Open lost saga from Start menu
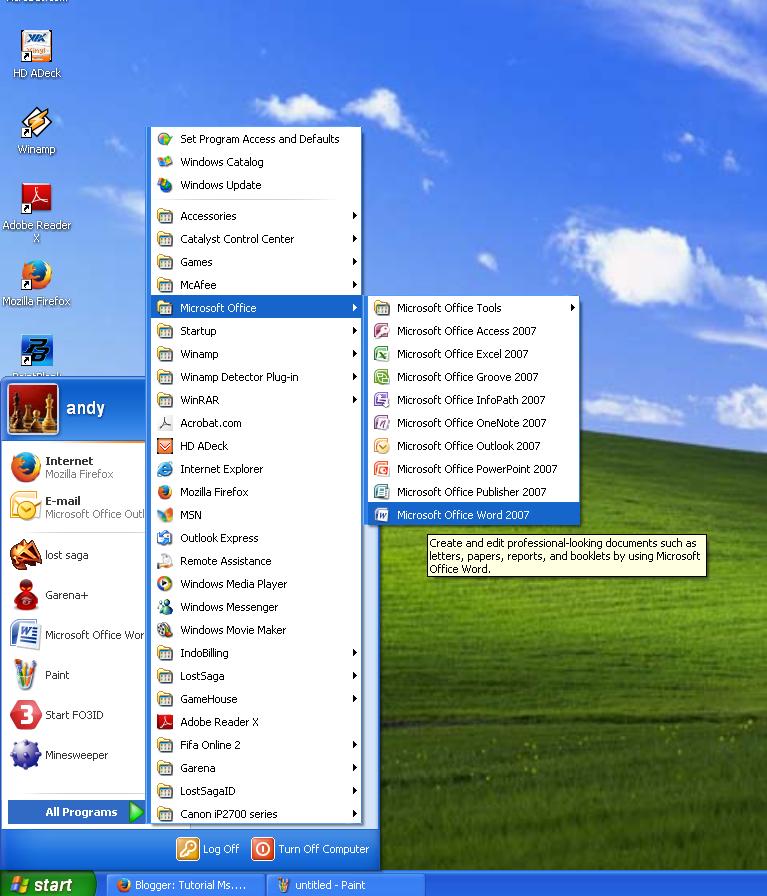The width and height of the screenshot is (767, 896). 74,555
